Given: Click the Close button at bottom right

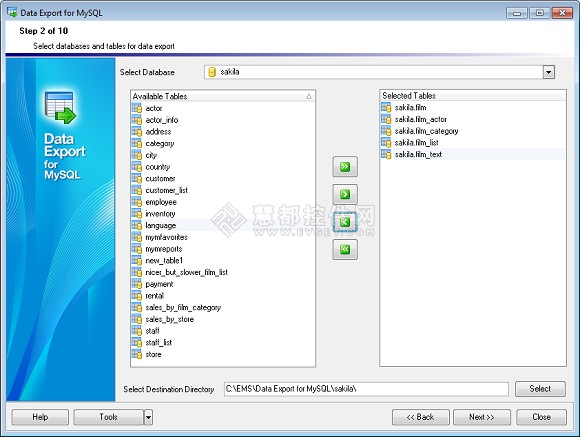Looking at the screenshot, I should [542, 417].
